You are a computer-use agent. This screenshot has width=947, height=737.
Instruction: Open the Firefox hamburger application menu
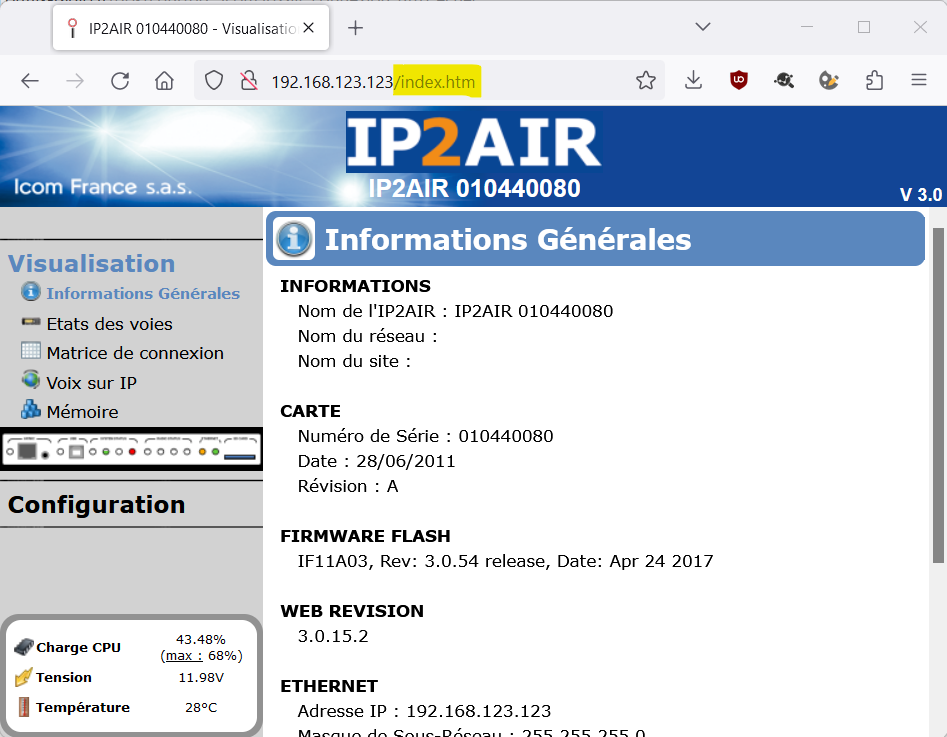pos(919,81)
